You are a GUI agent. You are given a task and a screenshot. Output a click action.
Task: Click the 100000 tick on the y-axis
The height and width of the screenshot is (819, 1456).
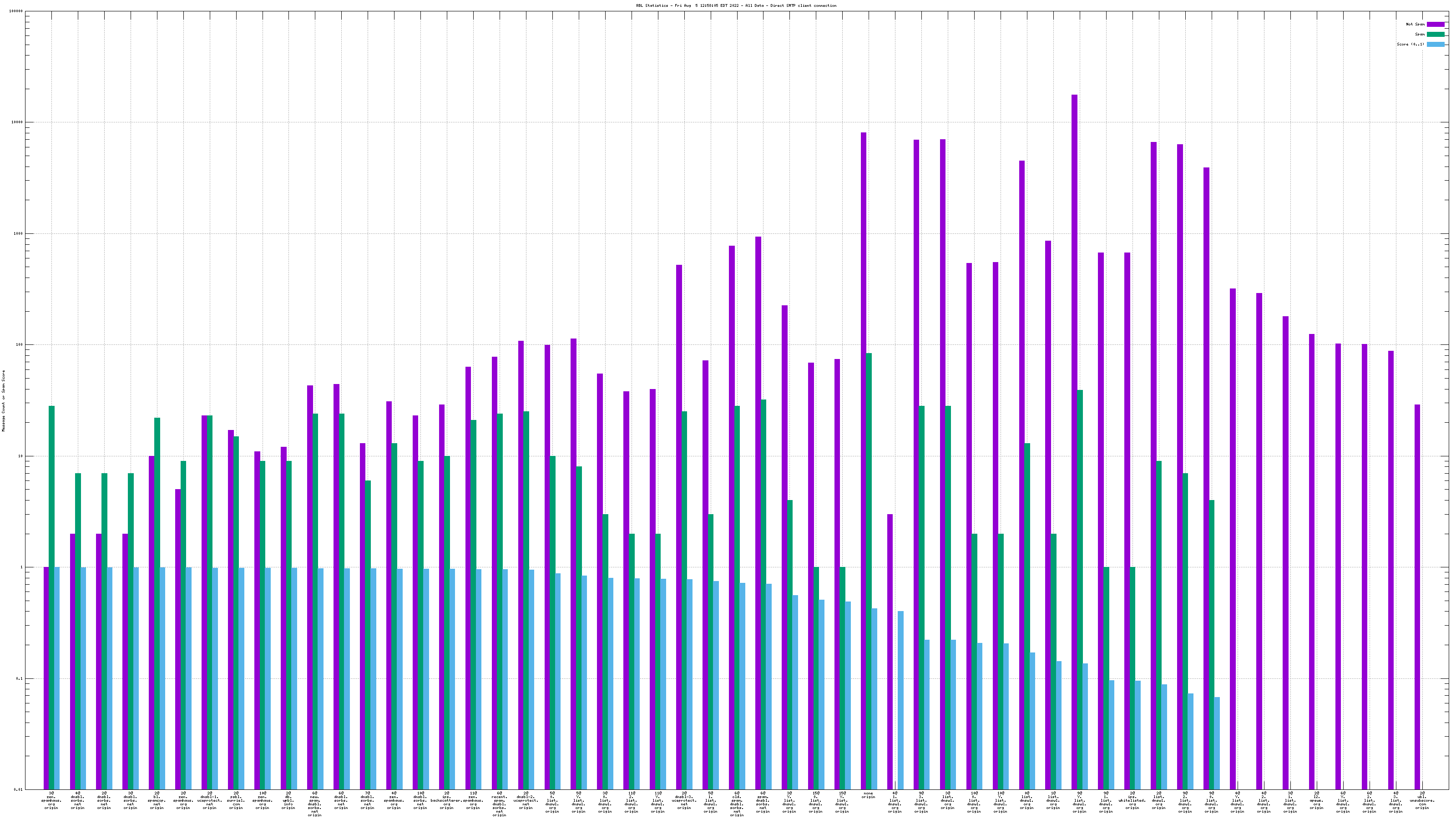click(16, 11)
